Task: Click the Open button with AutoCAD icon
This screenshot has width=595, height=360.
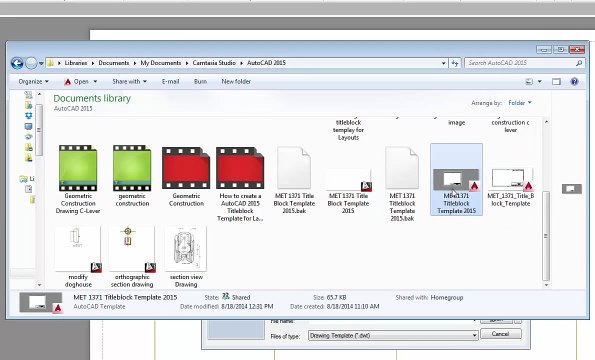Action: coord(76,82)
